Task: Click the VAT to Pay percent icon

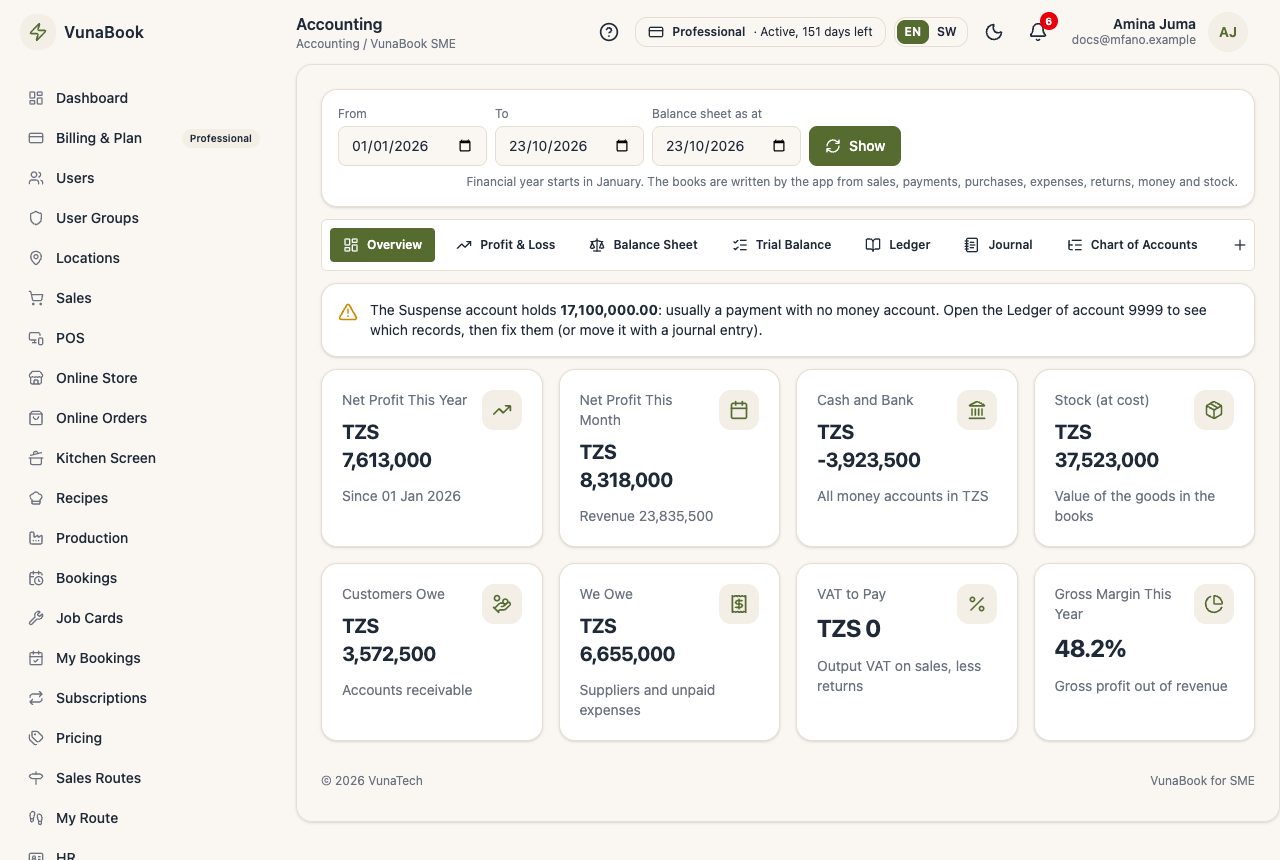Action: point(977,604)
